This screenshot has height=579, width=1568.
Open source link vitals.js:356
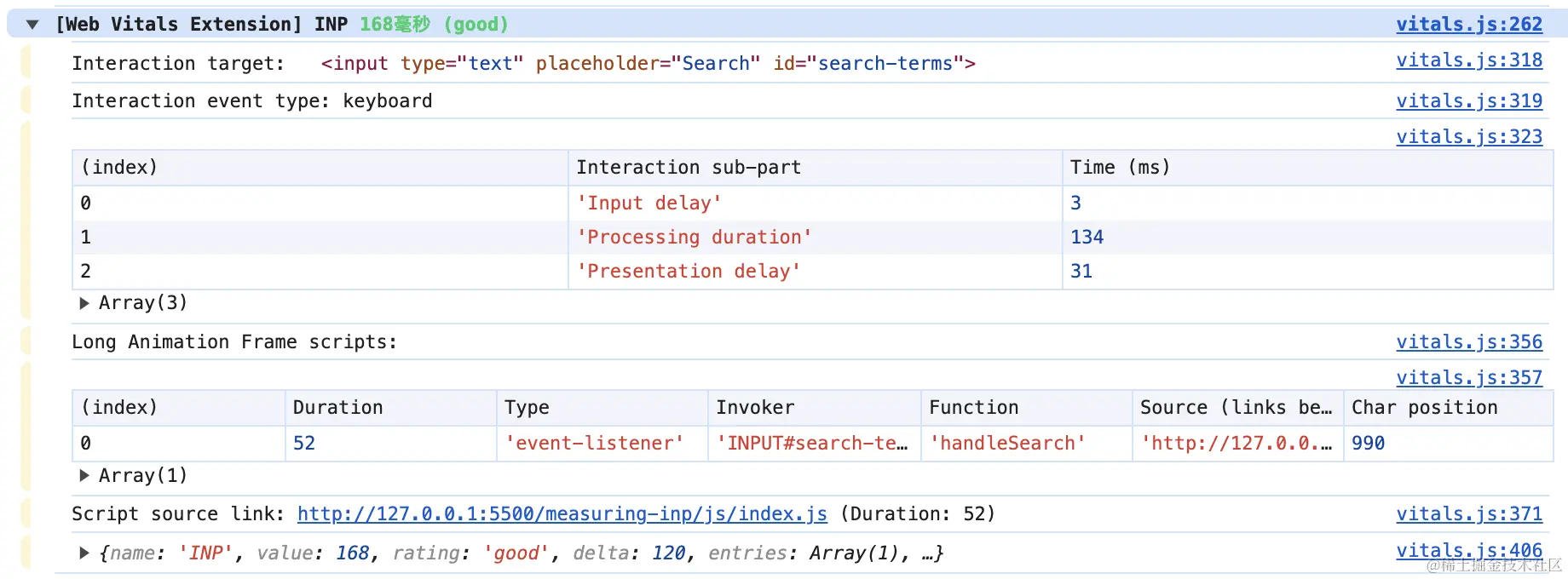pyautogui.click(x=1468, y=342)
